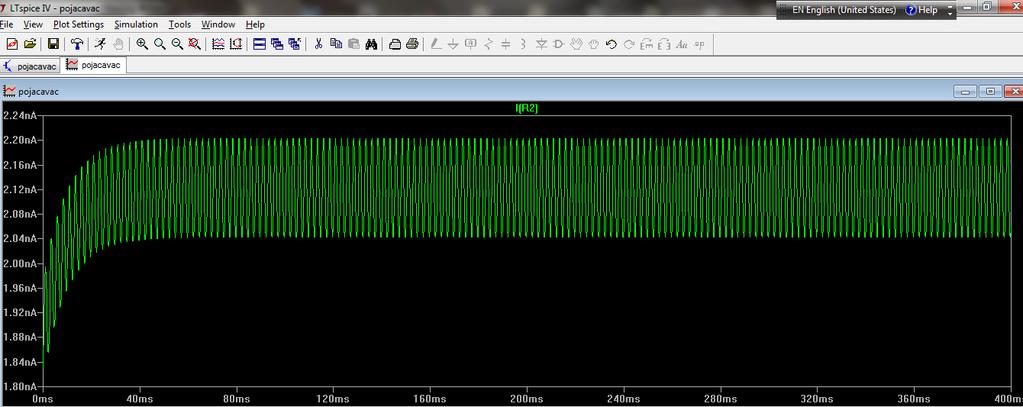The image size is (1023, 407).
Task: Click the Cascade windows toolbar icon
Action: point(277,44)
